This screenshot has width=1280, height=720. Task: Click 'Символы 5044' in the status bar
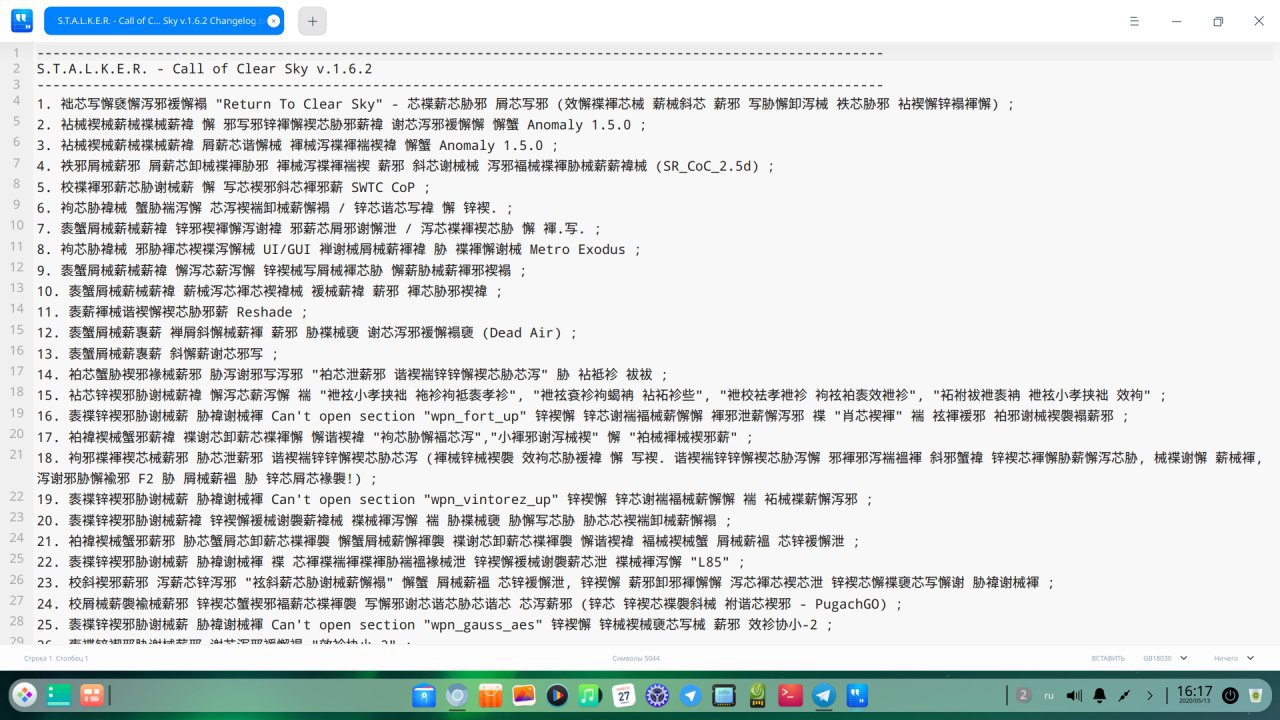coord(636,658)
